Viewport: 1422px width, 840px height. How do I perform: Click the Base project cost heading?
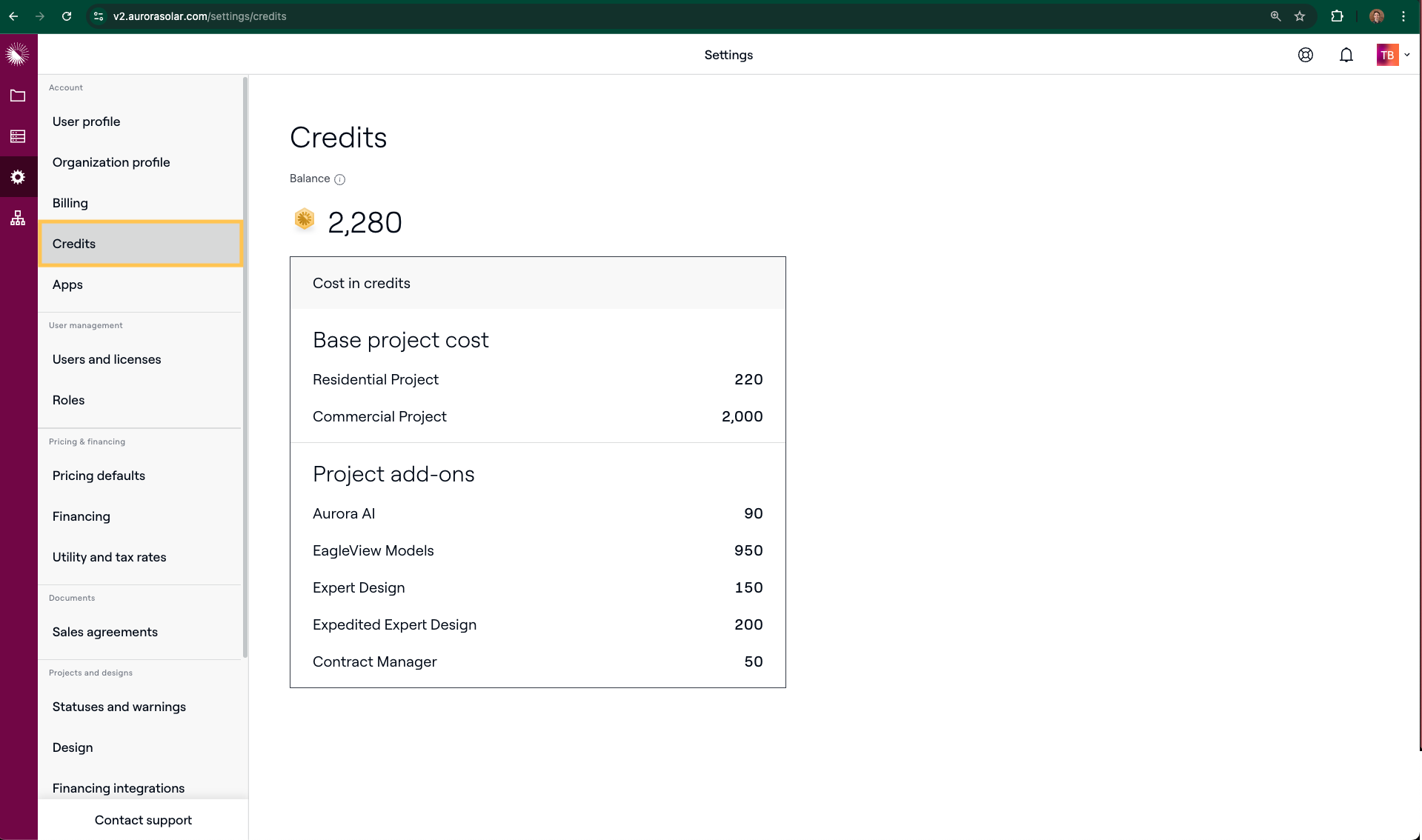[400, 340]
